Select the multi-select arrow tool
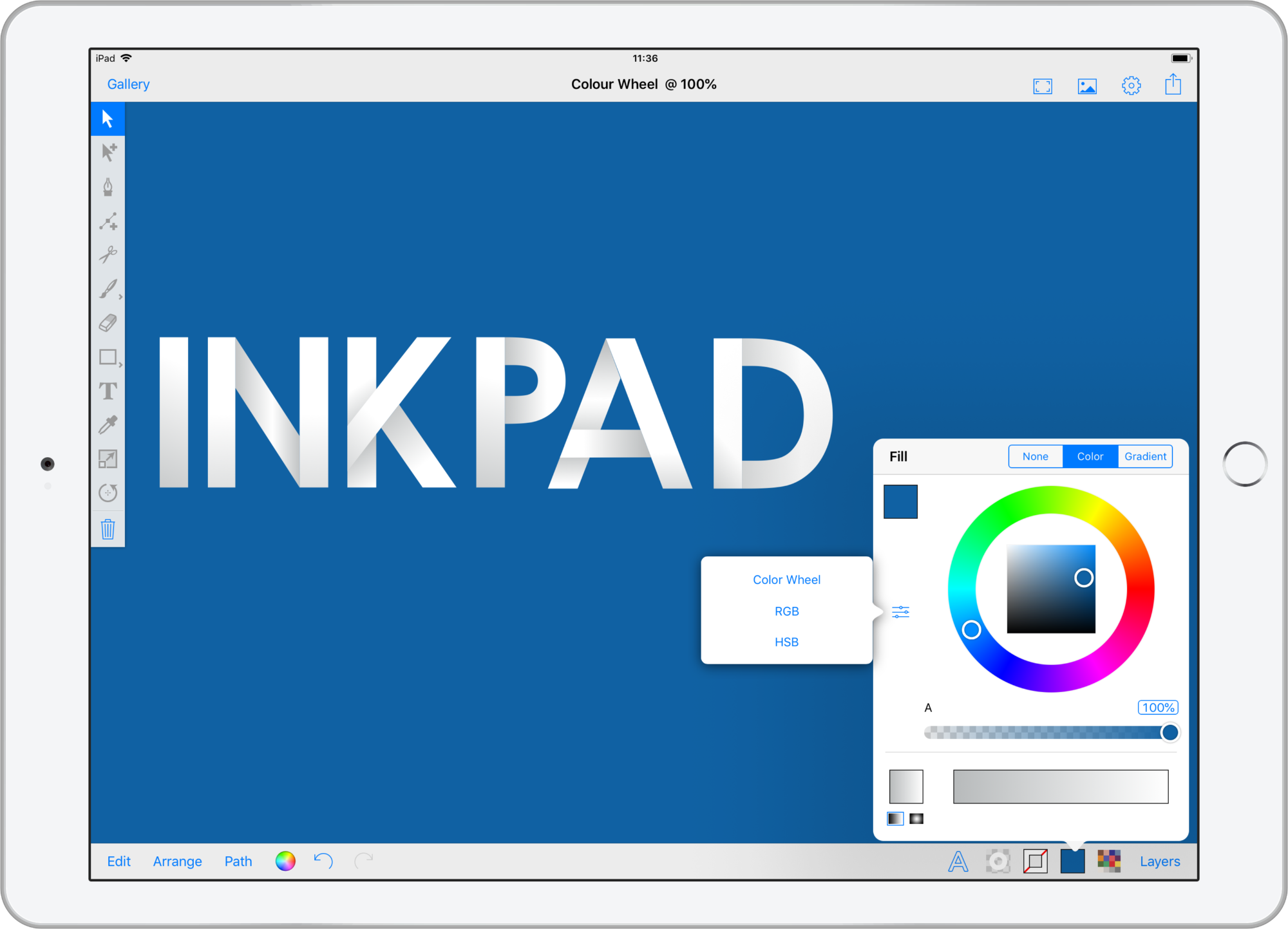This screenshot has height=929, width=1288. point(108,153)
